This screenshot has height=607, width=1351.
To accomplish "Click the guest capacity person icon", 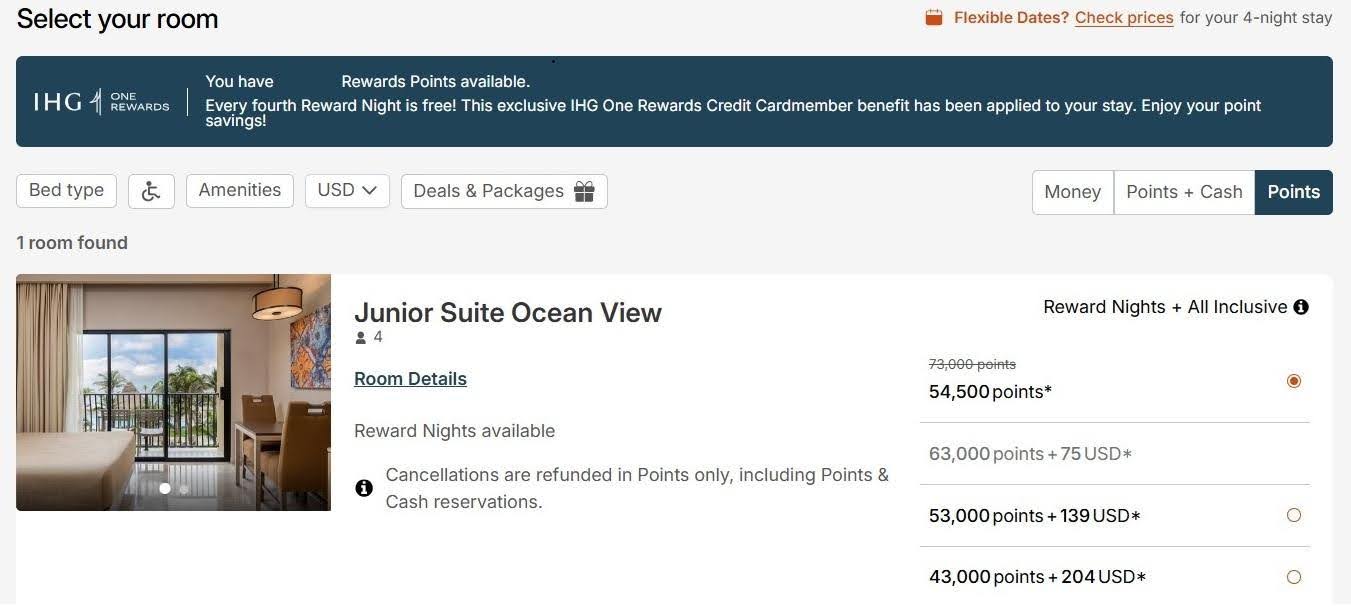I will (x=361, y=338).
